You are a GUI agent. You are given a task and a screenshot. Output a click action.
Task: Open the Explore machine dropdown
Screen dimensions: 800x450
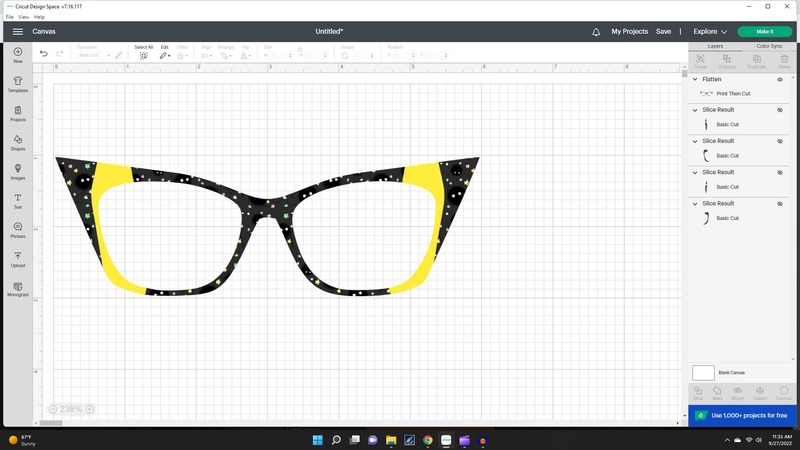point(710,32)
